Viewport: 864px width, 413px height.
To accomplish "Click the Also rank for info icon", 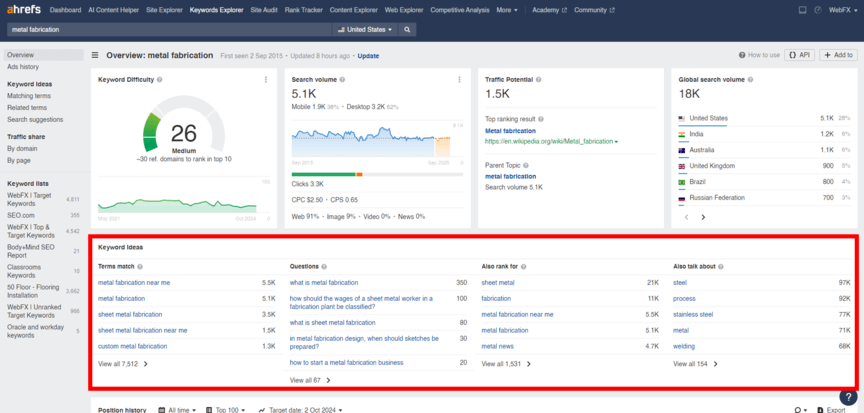I will [x=523, y=267].
